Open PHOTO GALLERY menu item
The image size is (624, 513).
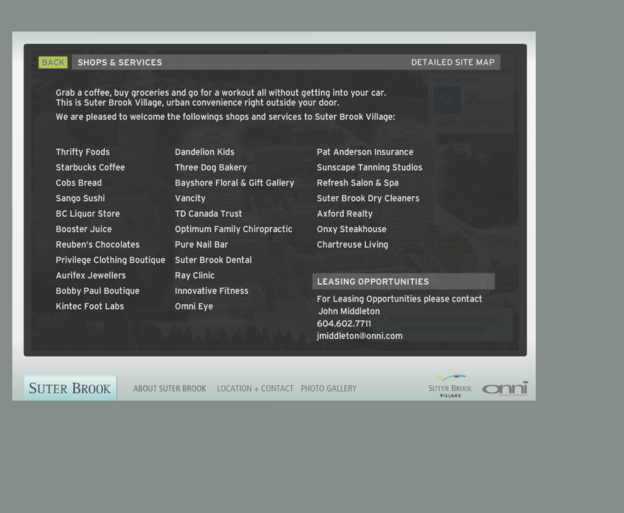[x=329, y=388]
